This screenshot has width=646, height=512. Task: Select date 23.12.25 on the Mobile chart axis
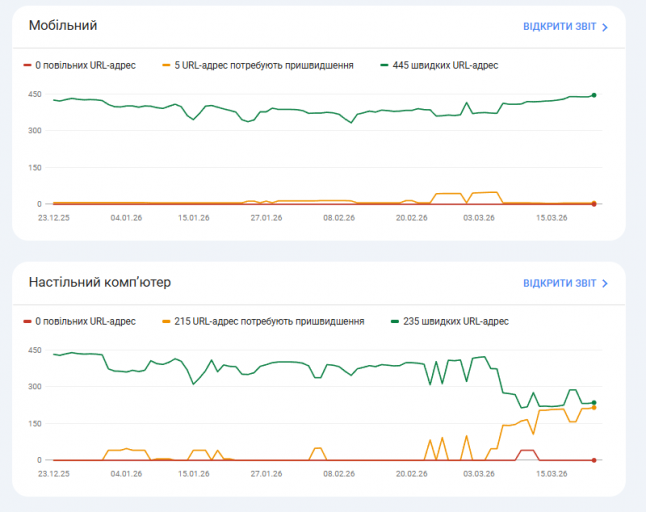coord(54,217)
